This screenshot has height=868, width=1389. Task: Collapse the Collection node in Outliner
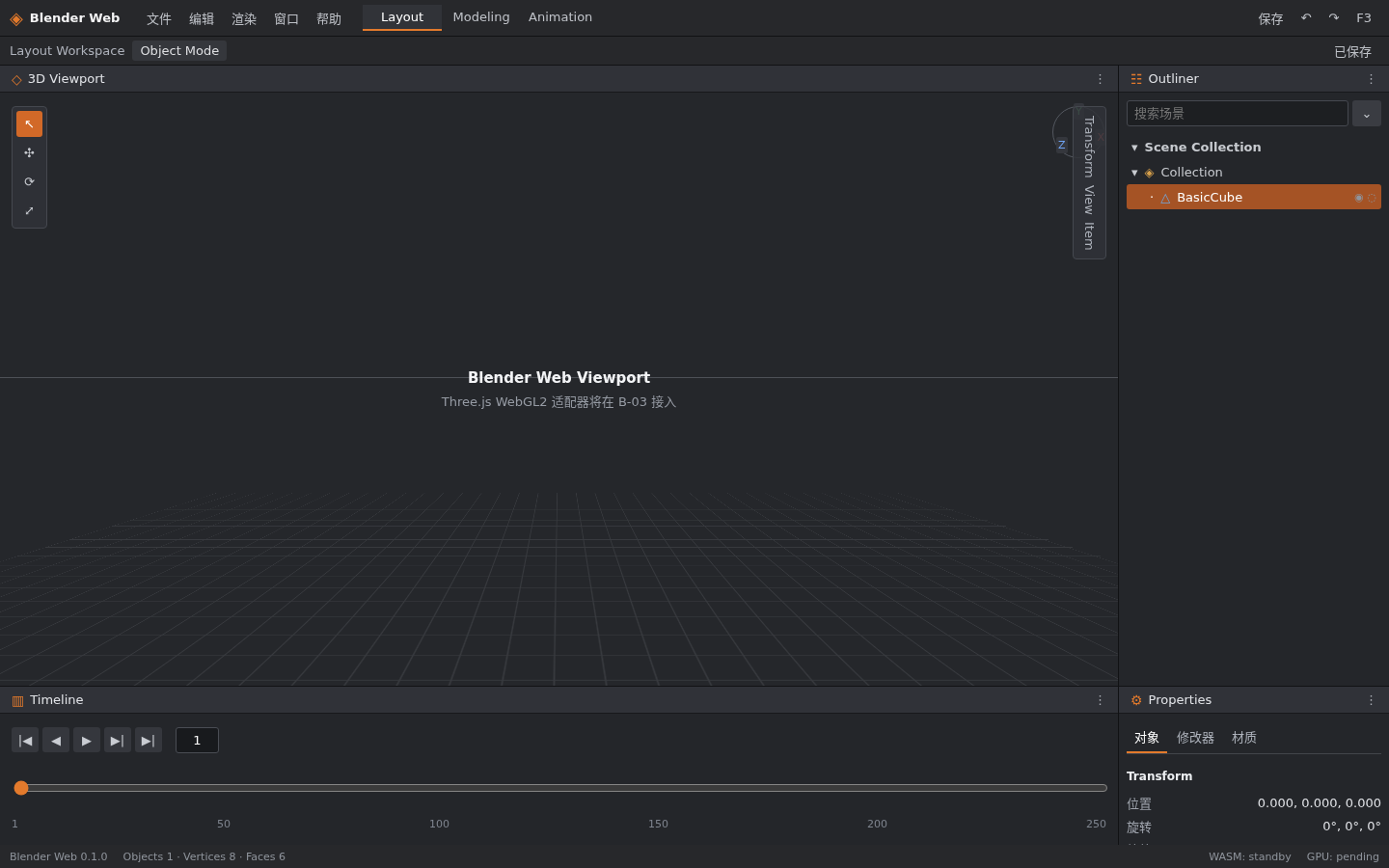point(1134,173)
